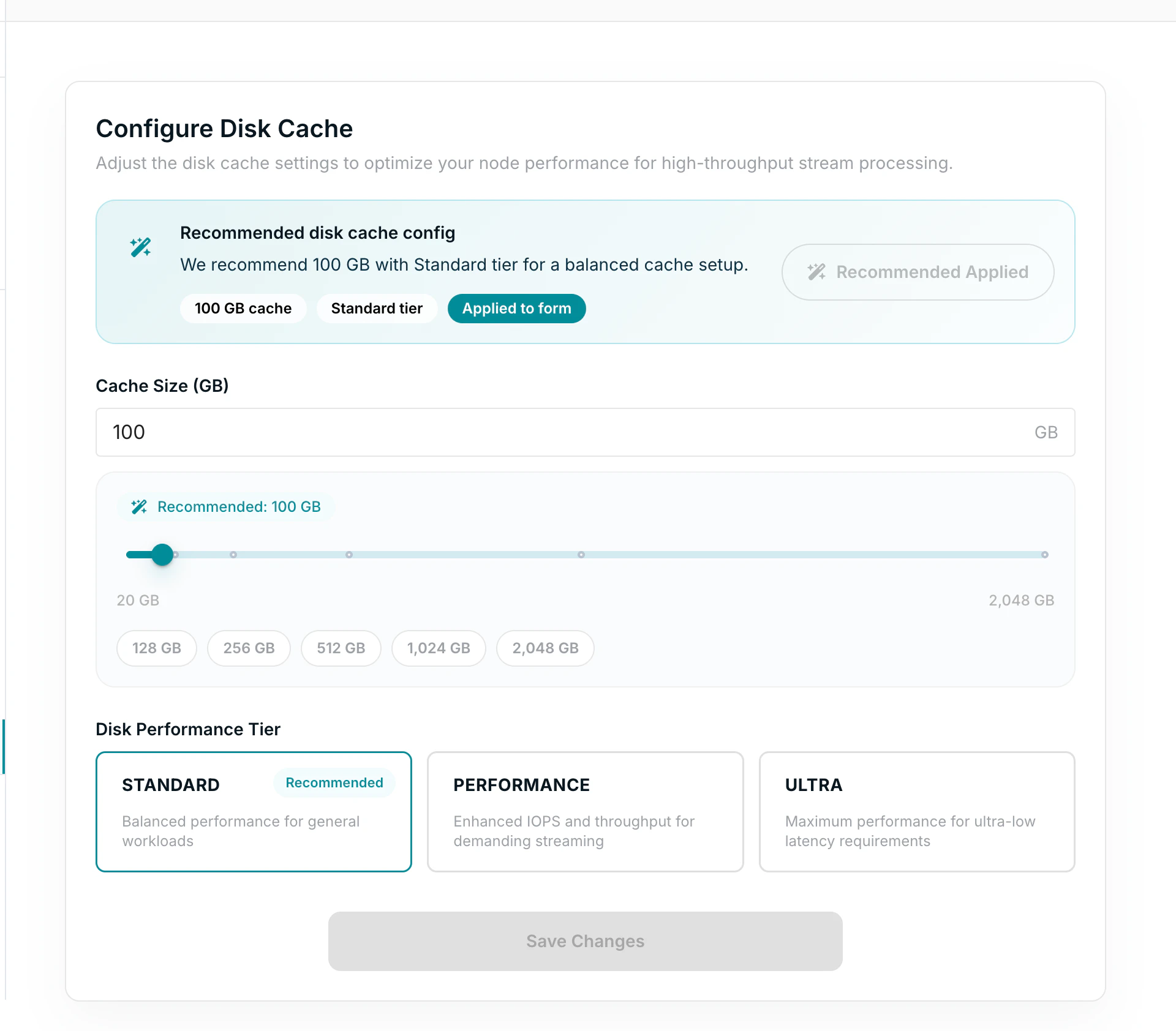Click the Standard tier tag
1176x1031 pixels.
pos(377,309)
